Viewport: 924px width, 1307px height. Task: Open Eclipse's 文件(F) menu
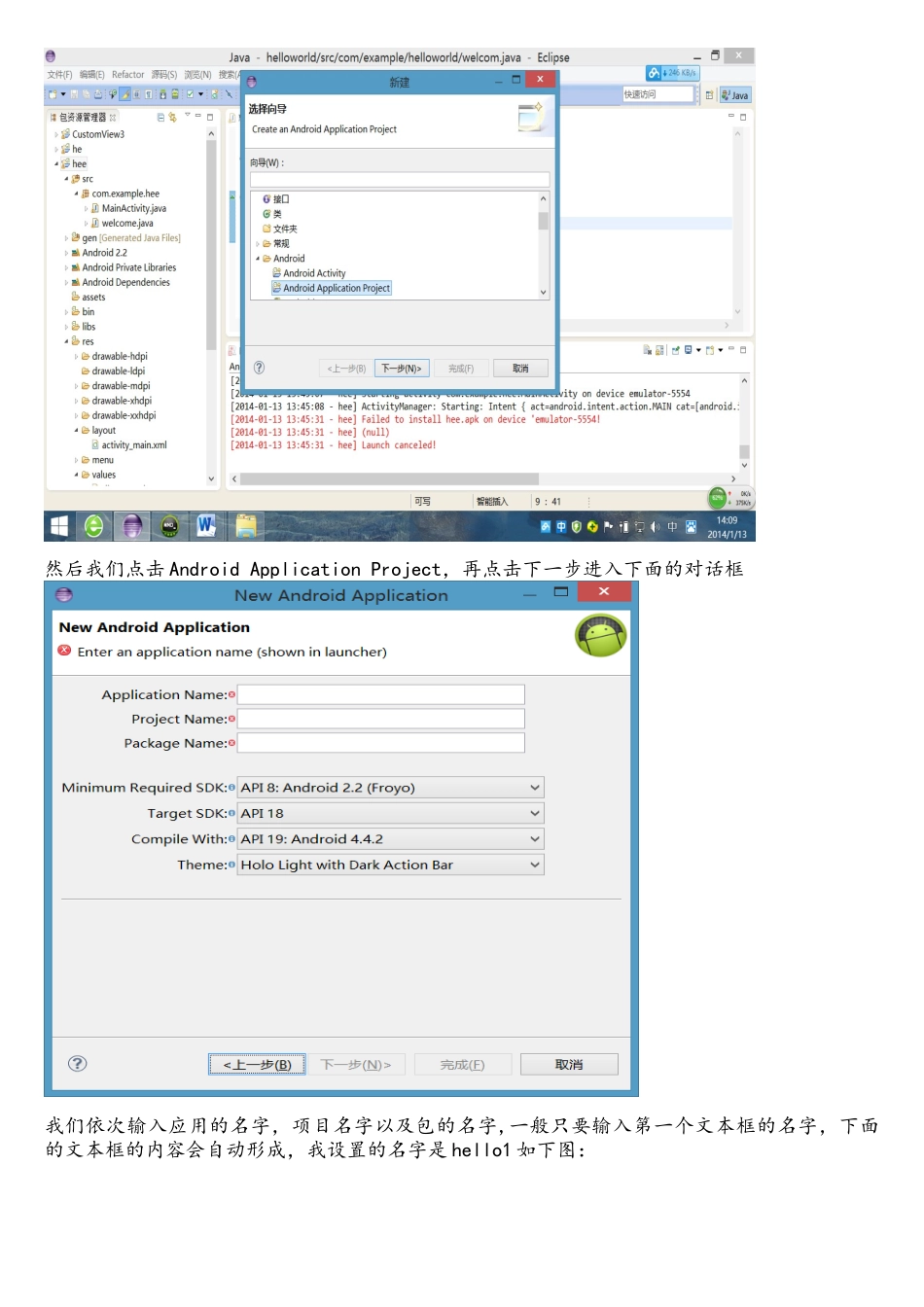(x=59, y=75)
